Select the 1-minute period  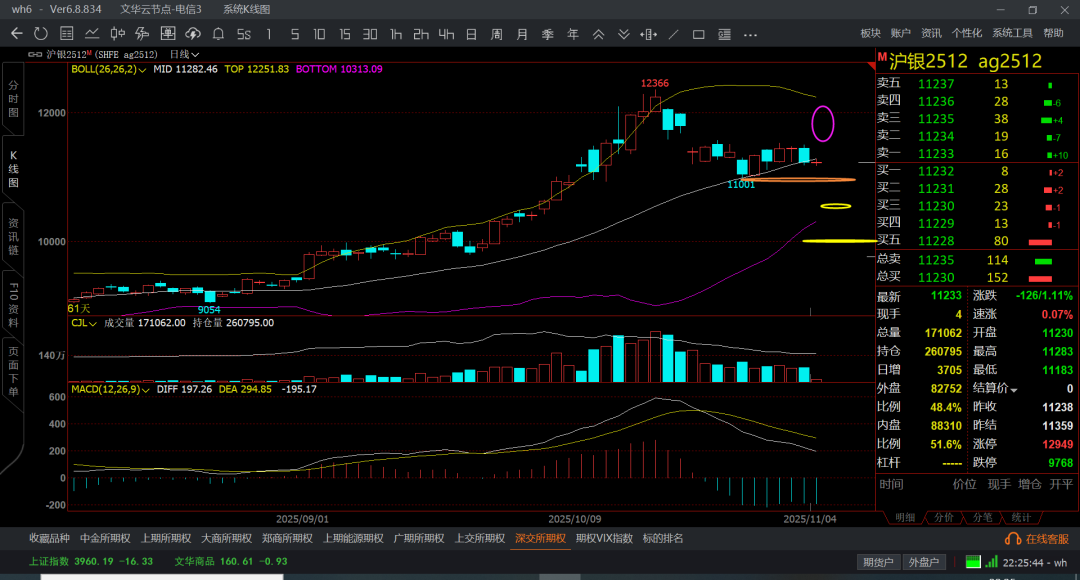269,34
